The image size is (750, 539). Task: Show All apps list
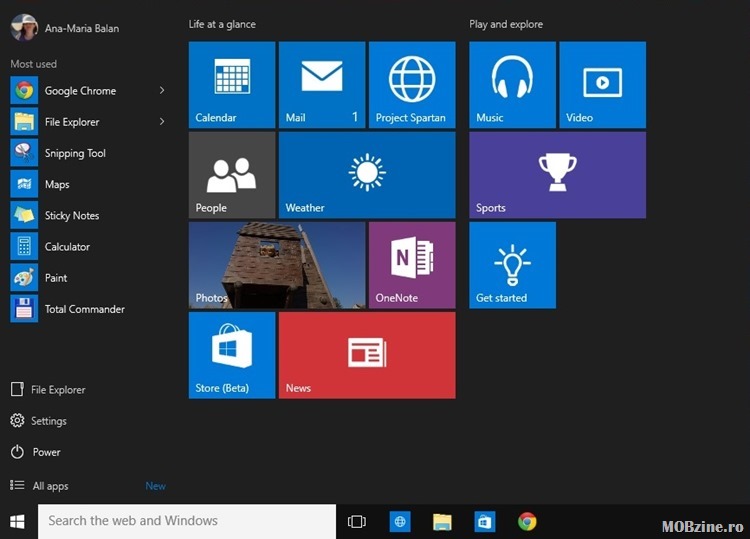[x=39, y=485]
